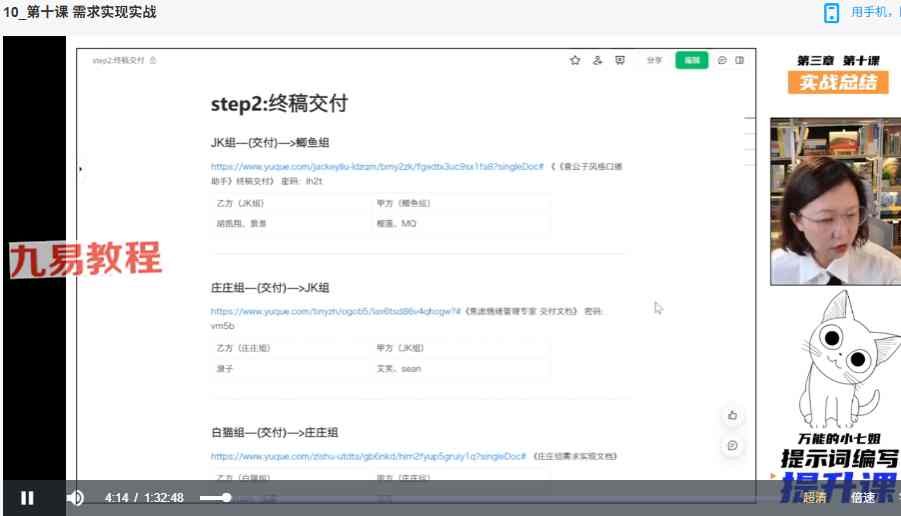Pause the video playback
The width and height of the screenshot is (901, 516).
27,497
